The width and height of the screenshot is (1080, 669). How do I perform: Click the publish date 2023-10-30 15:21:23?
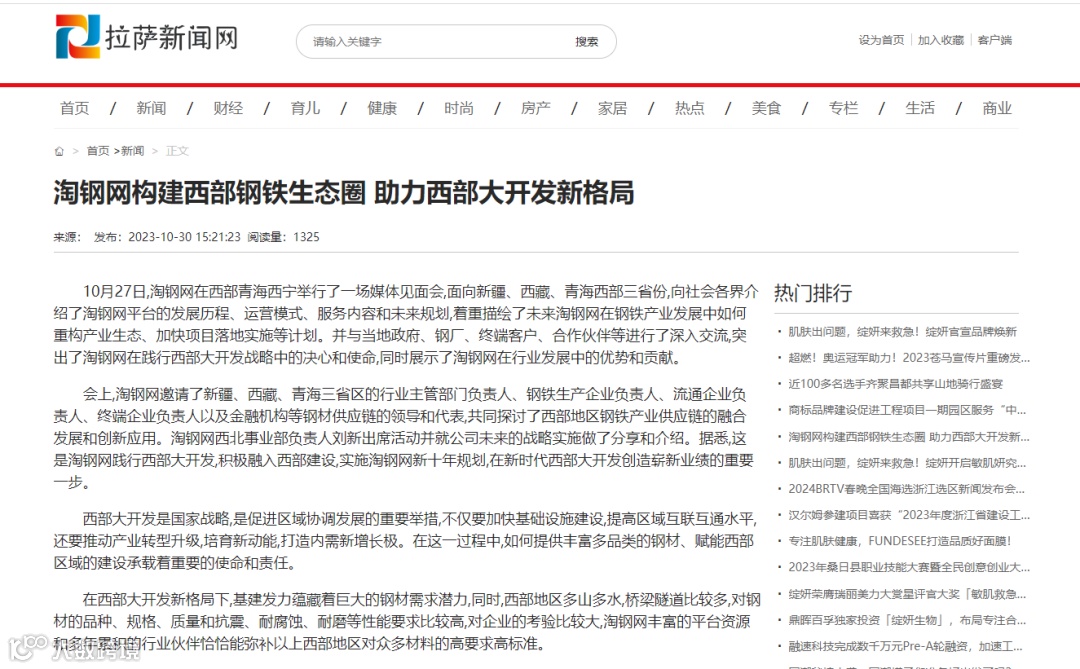pyautogui.click(x=184, y=237)
